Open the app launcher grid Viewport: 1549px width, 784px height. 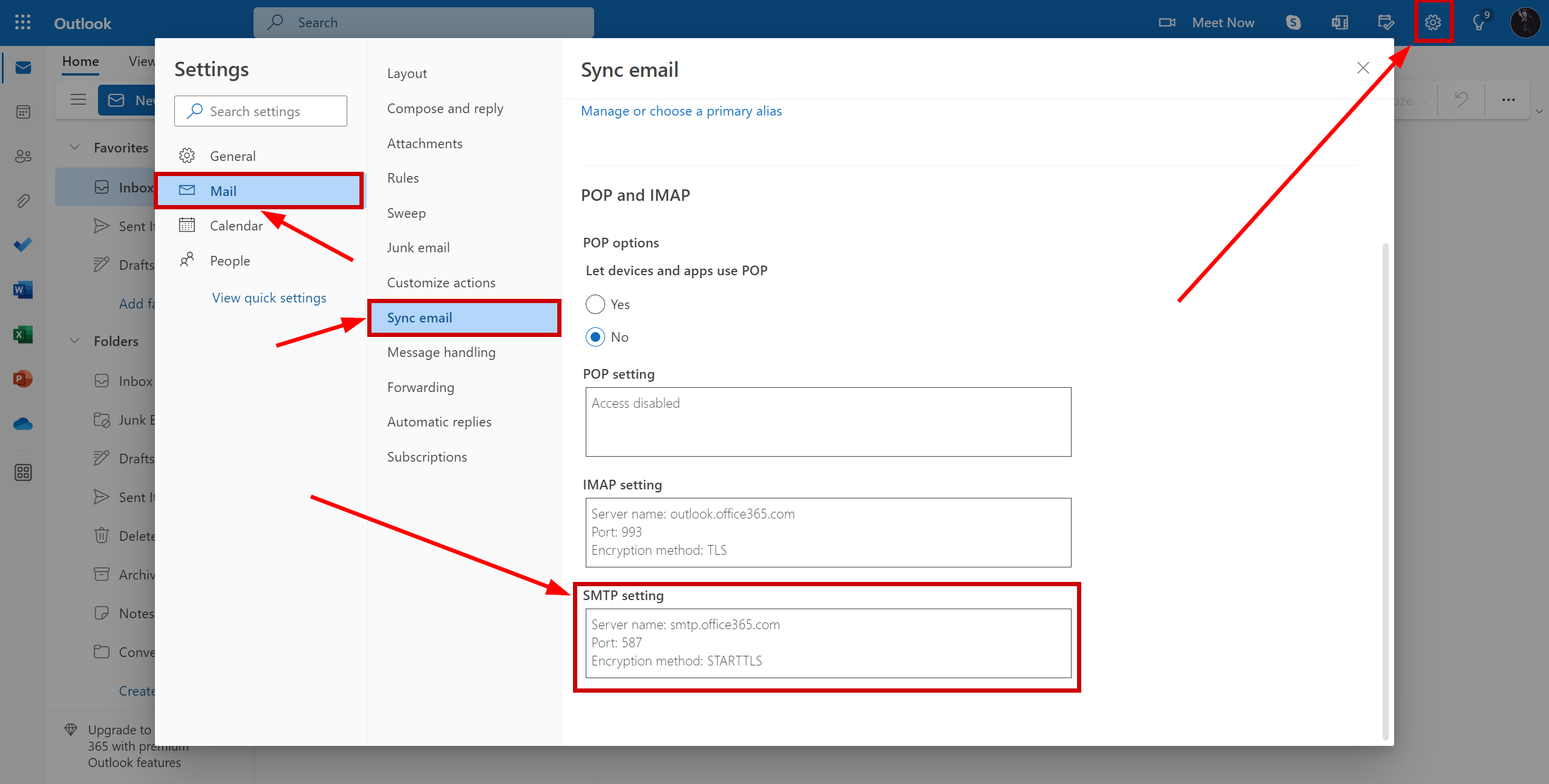(x=22, y=22)
